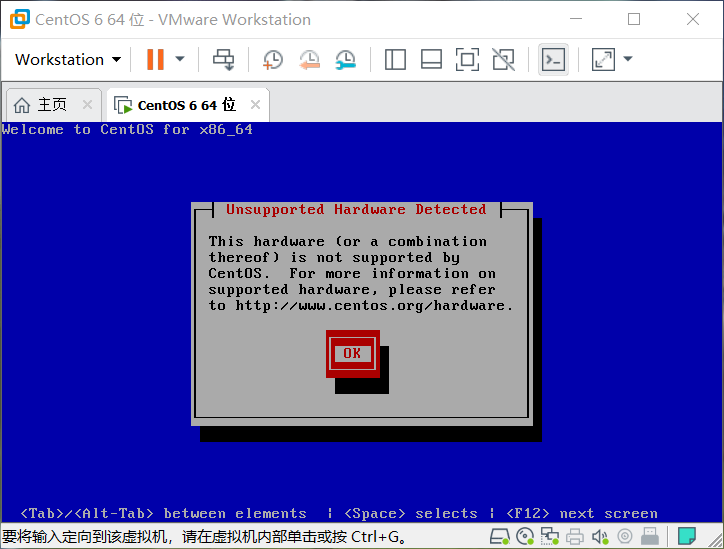
Task: Click OK in the Unsupported Hardware dialog
Action: [352, 354]
